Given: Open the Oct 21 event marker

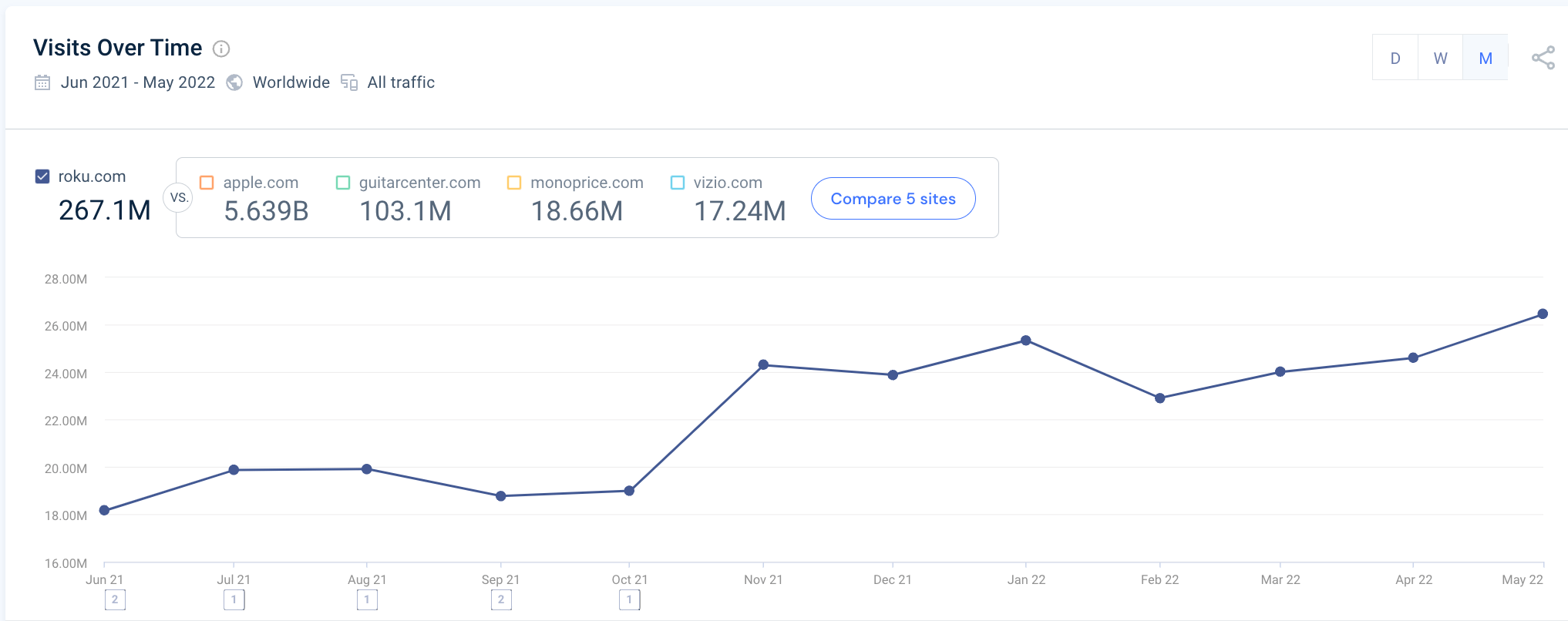Looking at the screenshot, I should (x=629, y=599).
